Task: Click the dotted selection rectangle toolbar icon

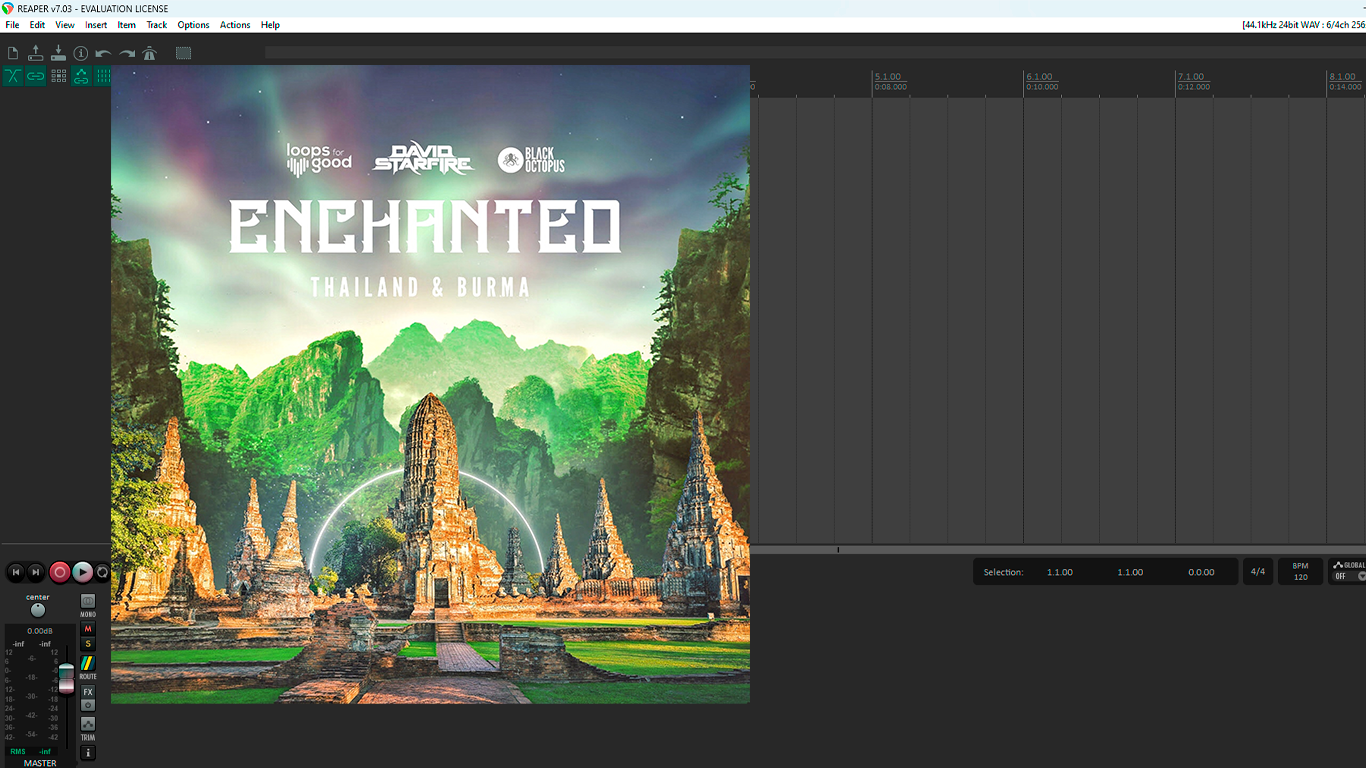Action: pyautogui.click(x=184, y=54)
